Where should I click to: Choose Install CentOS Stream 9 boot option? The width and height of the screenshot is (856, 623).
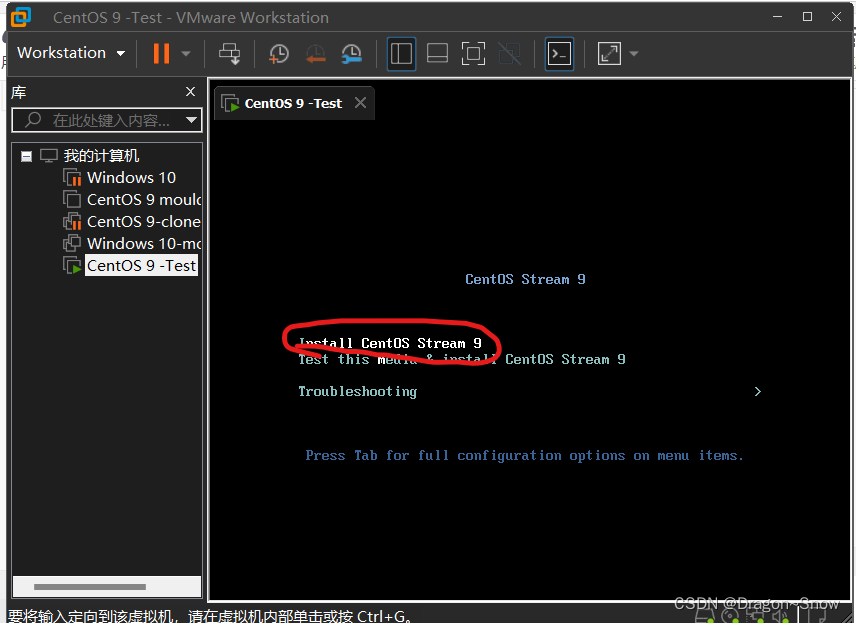pyautogui.click(x=390, y=343)
